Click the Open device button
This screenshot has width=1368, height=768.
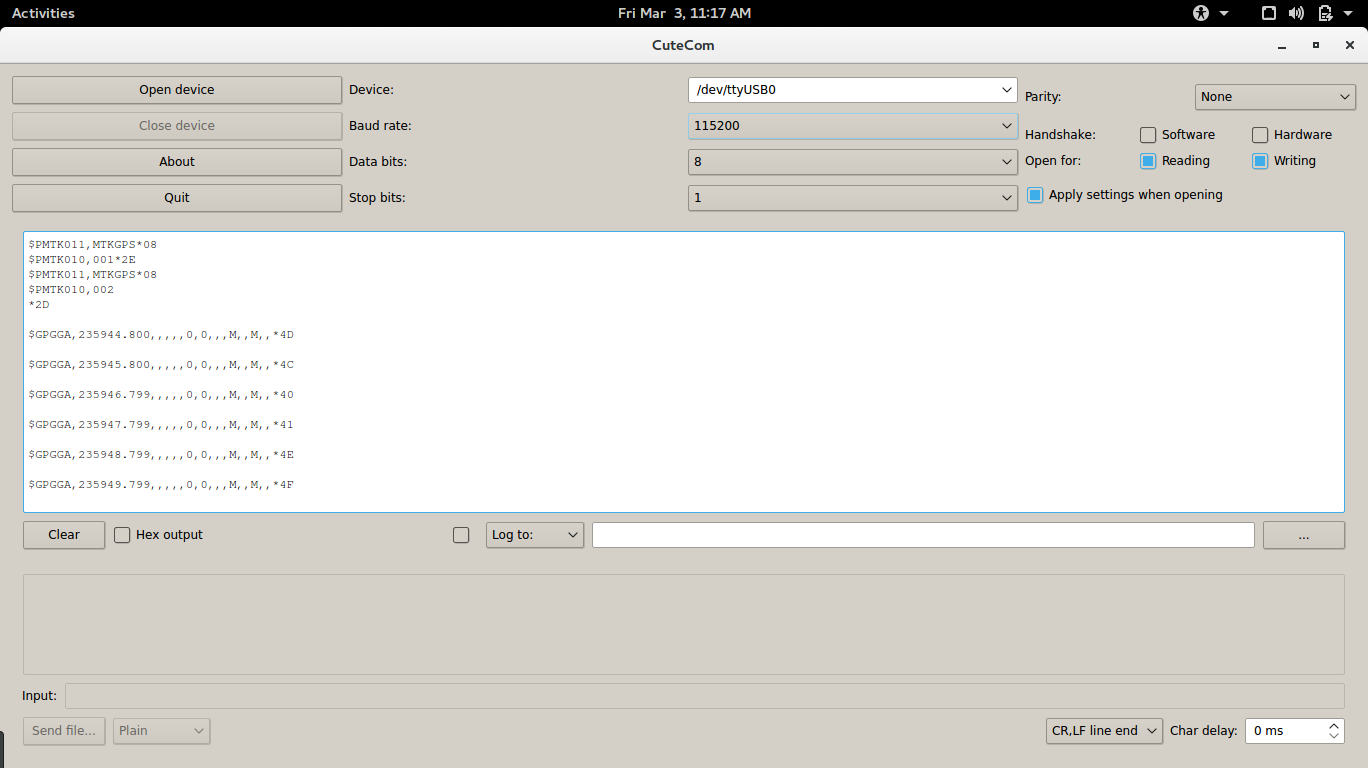(177, 89)
